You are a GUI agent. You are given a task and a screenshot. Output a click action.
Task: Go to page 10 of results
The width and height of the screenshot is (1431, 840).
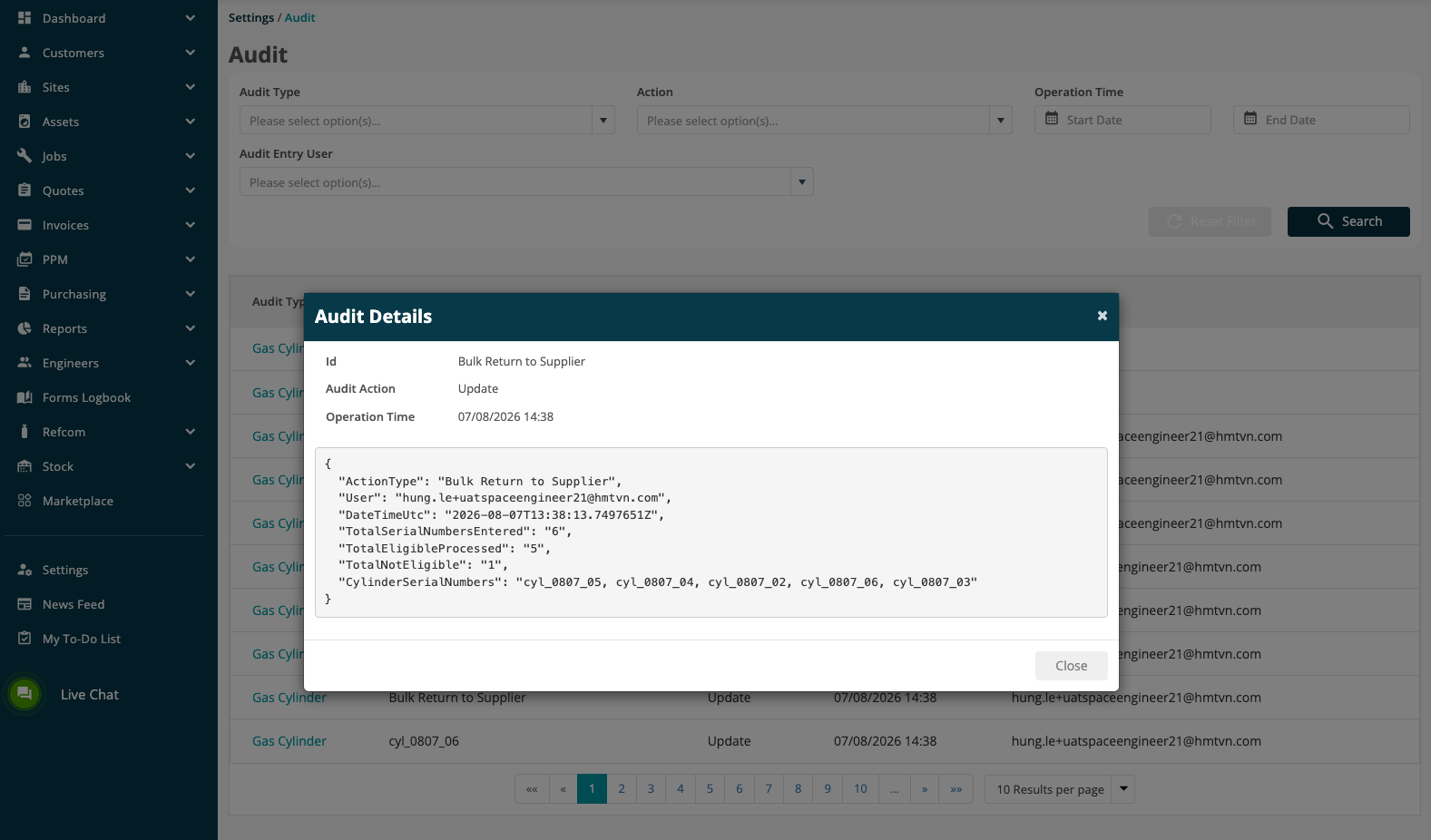tap(860, 789)
